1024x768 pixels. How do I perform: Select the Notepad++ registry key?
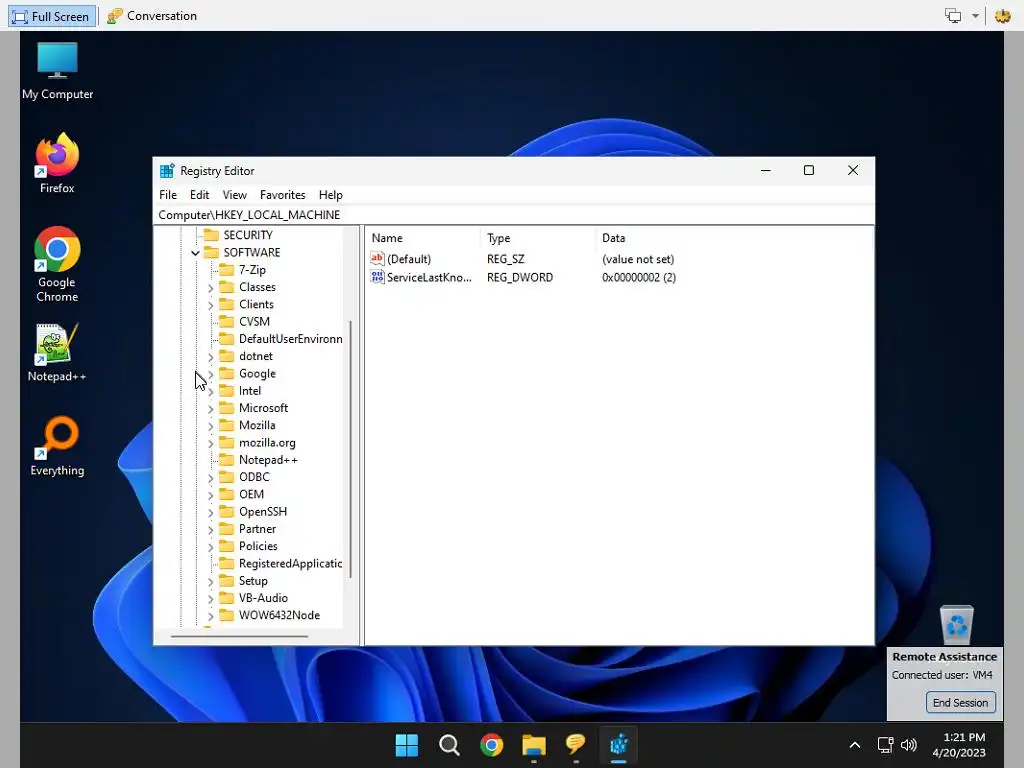coord(268,460)
